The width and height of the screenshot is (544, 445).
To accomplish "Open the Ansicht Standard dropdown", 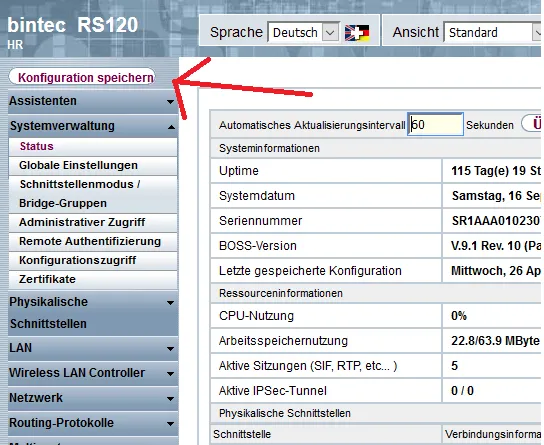I will click(x=493, y=32).
